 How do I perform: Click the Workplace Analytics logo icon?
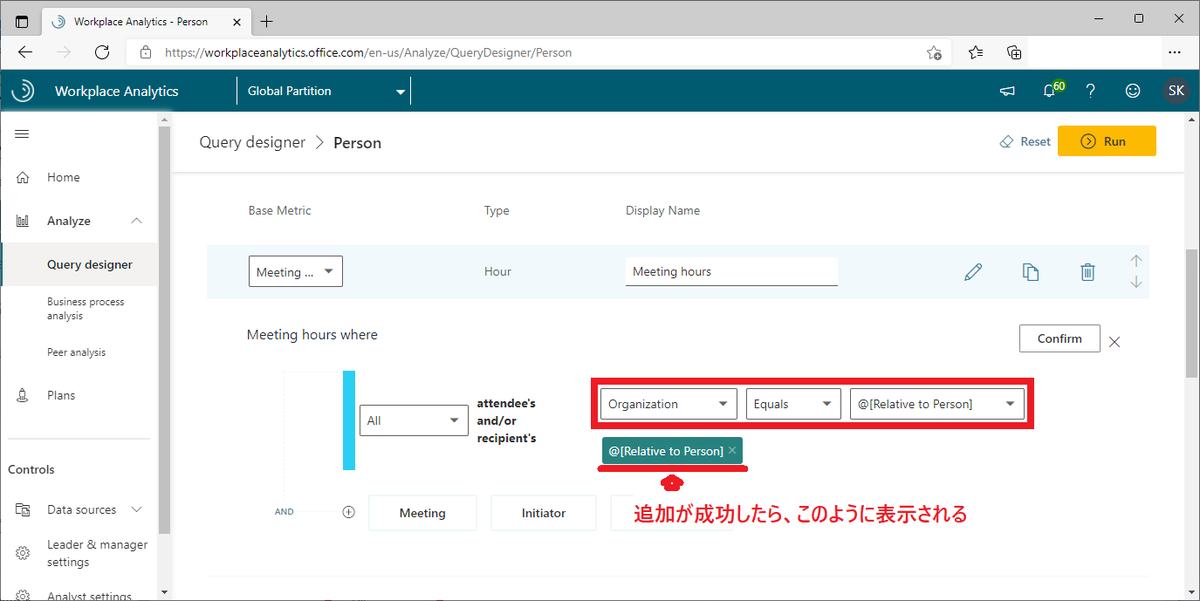(22, 91)
